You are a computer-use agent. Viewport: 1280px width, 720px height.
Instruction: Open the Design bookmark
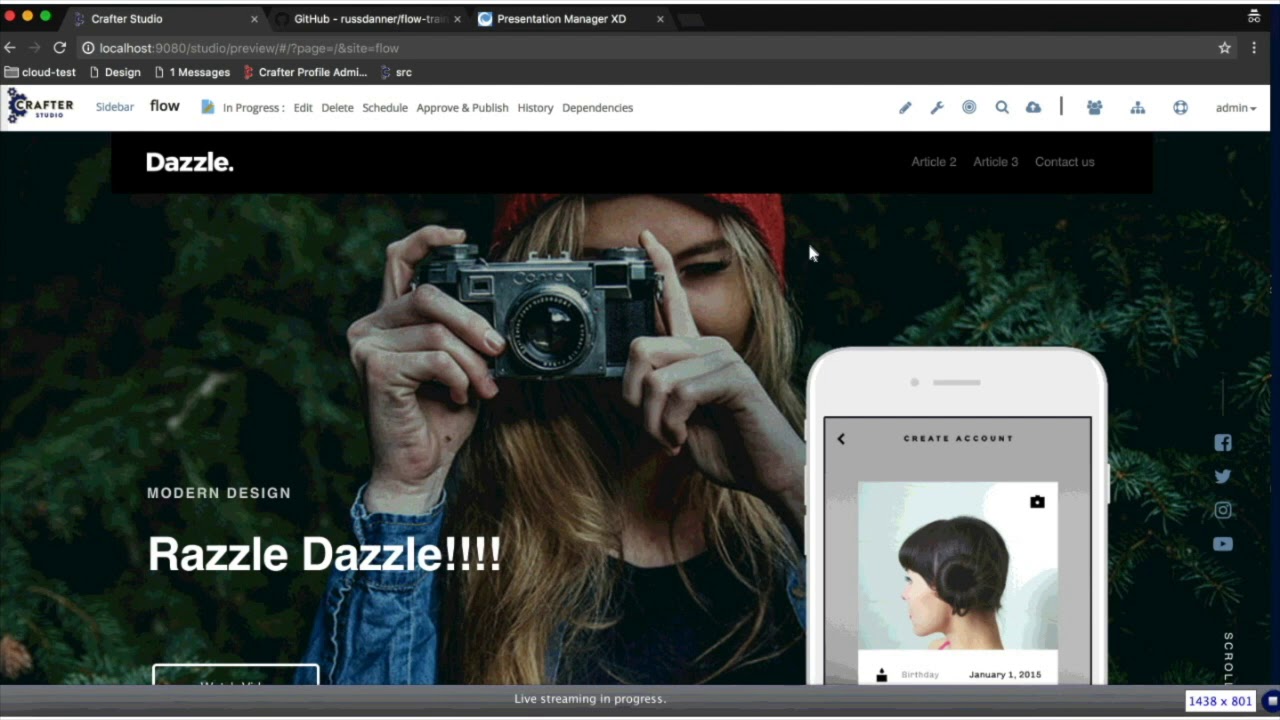[x=115, y=72]
